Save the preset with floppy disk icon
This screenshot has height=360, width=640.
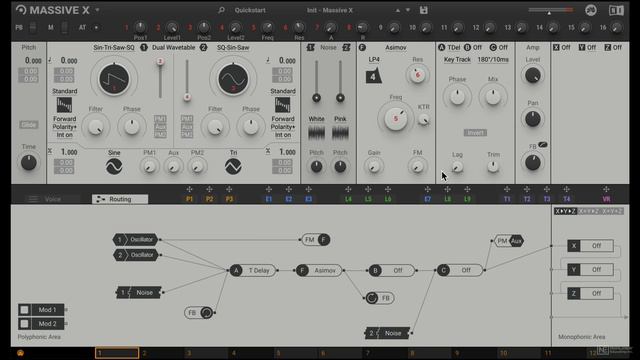(424, 10)
